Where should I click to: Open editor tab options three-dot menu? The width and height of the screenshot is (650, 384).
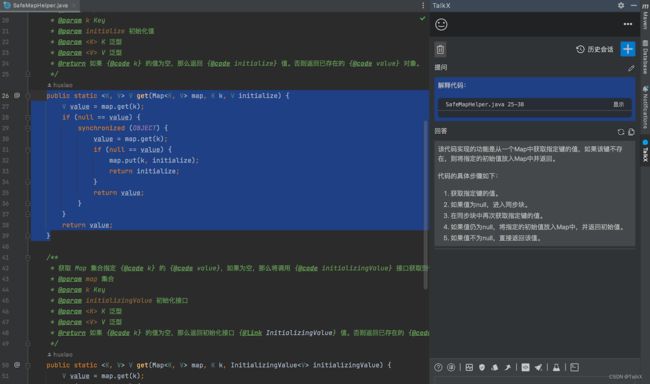(x=423, y=5)
